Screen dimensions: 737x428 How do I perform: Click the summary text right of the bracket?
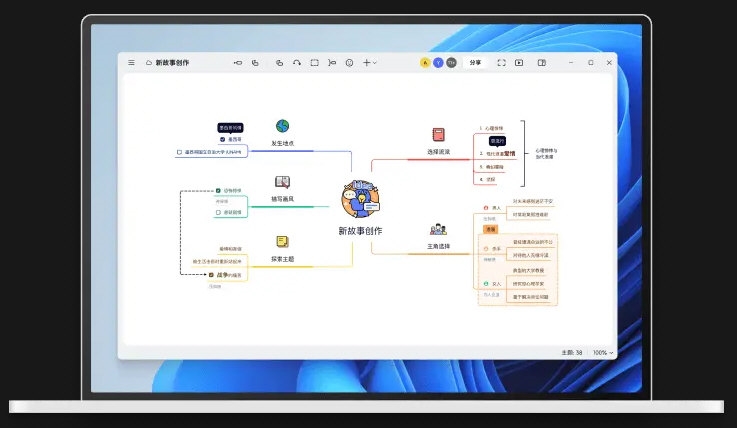pyautogui.click(x=546, y=154)
